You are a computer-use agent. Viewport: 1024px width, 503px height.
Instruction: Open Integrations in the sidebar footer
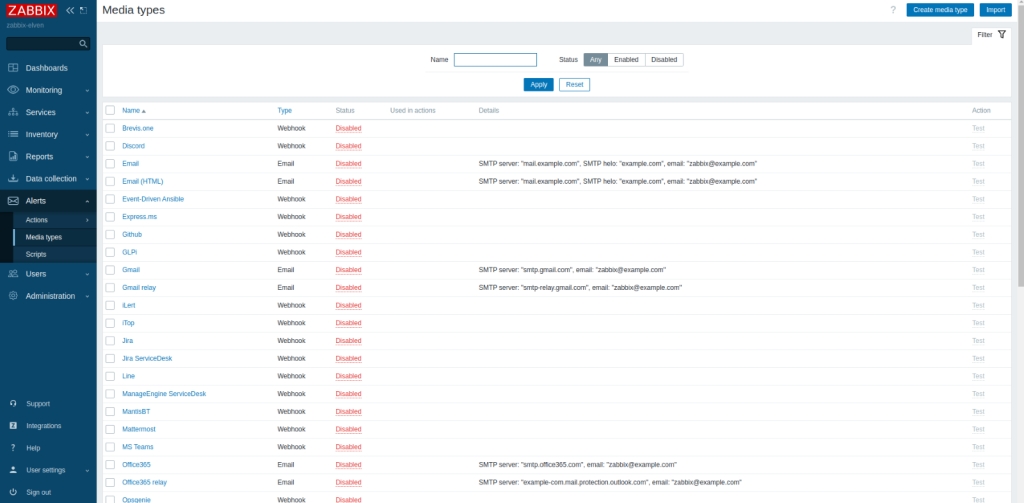[x=43, y=426]
